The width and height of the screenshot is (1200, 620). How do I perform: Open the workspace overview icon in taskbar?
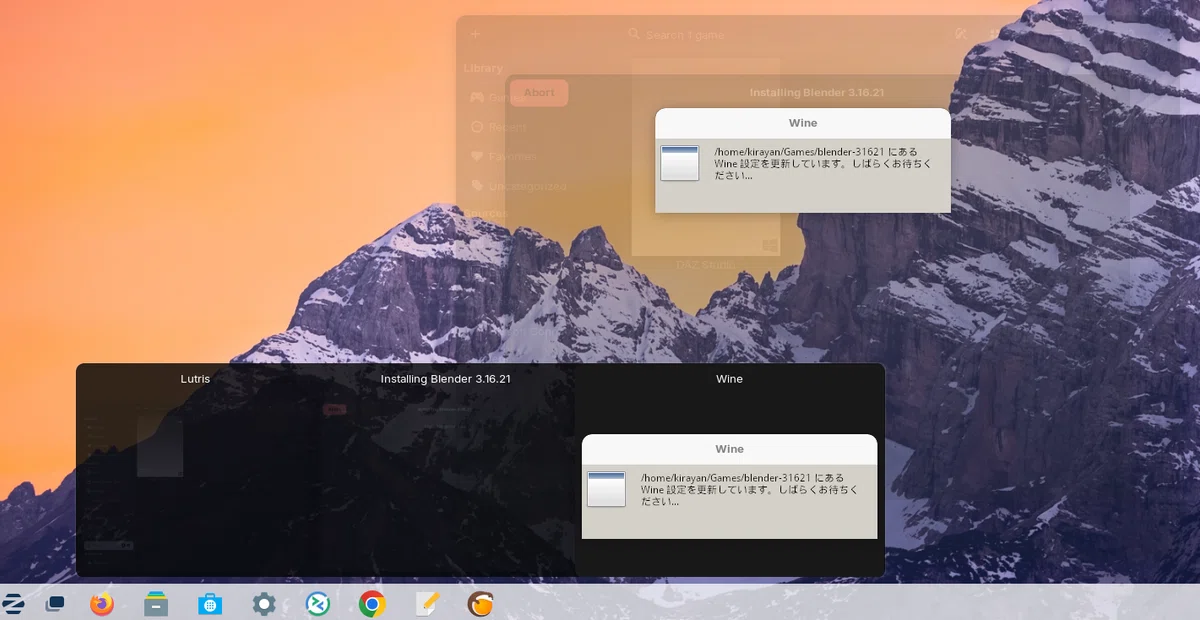click(x=56, y=603)
